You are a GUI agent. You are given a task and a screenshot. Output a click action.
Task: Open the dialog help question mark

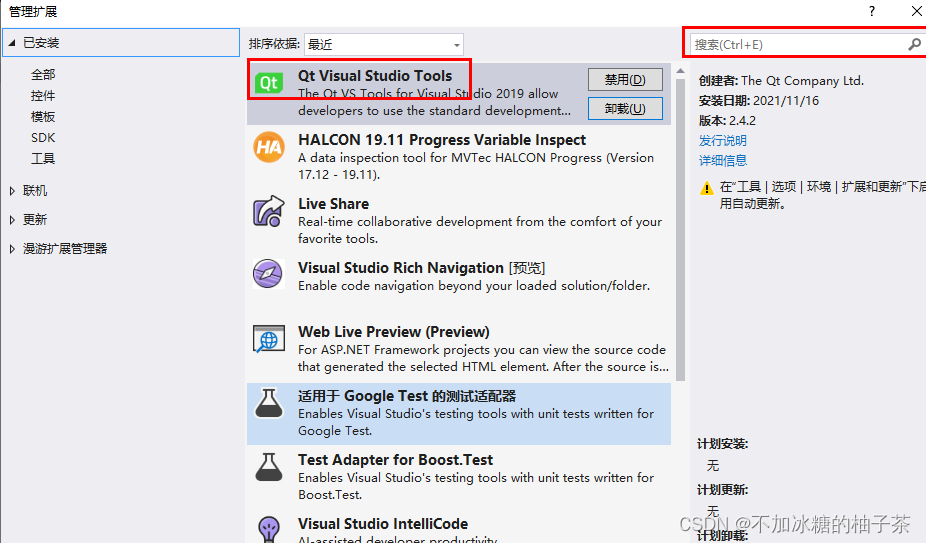point(872,11)
